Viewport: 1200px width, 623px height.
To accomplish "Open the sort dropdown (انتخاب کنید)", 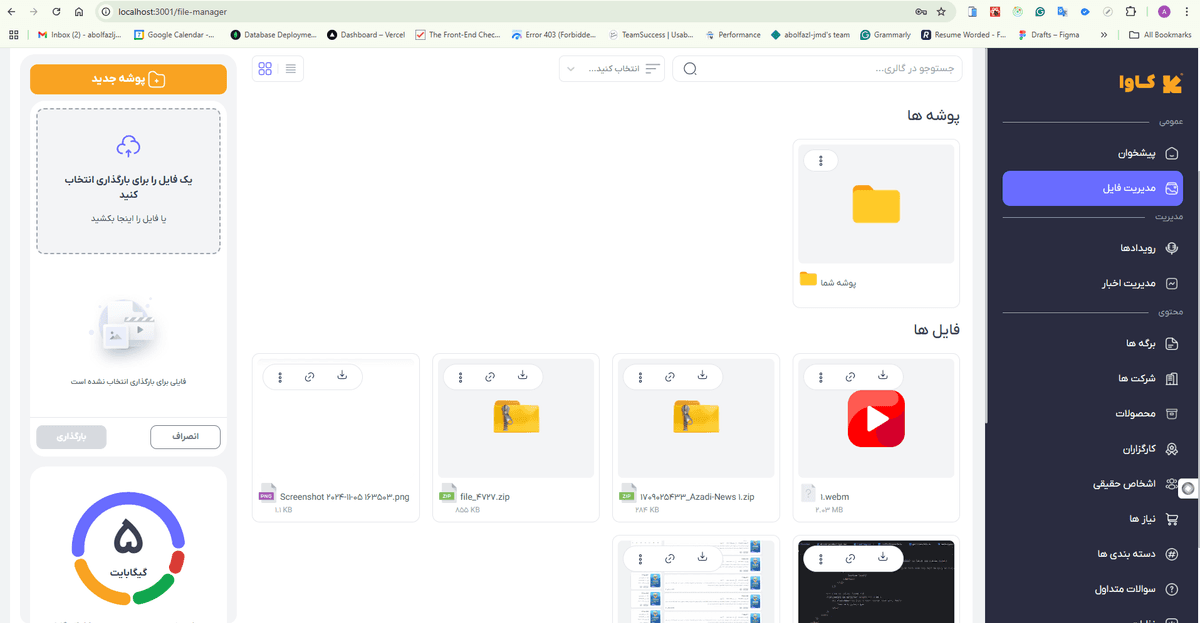I will pos(611,69).
